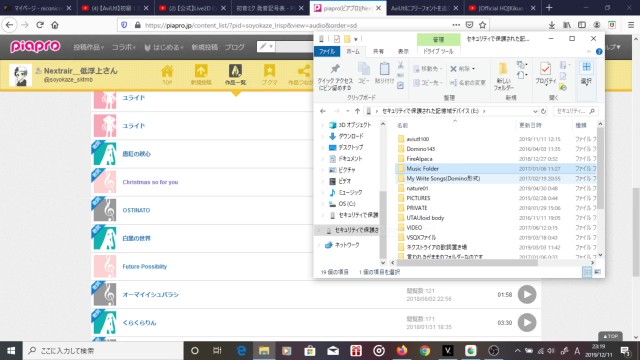Screen dimensions: 640x360
Task: Open the 投稿作品 dropdown menu
Action: point(88,47)
